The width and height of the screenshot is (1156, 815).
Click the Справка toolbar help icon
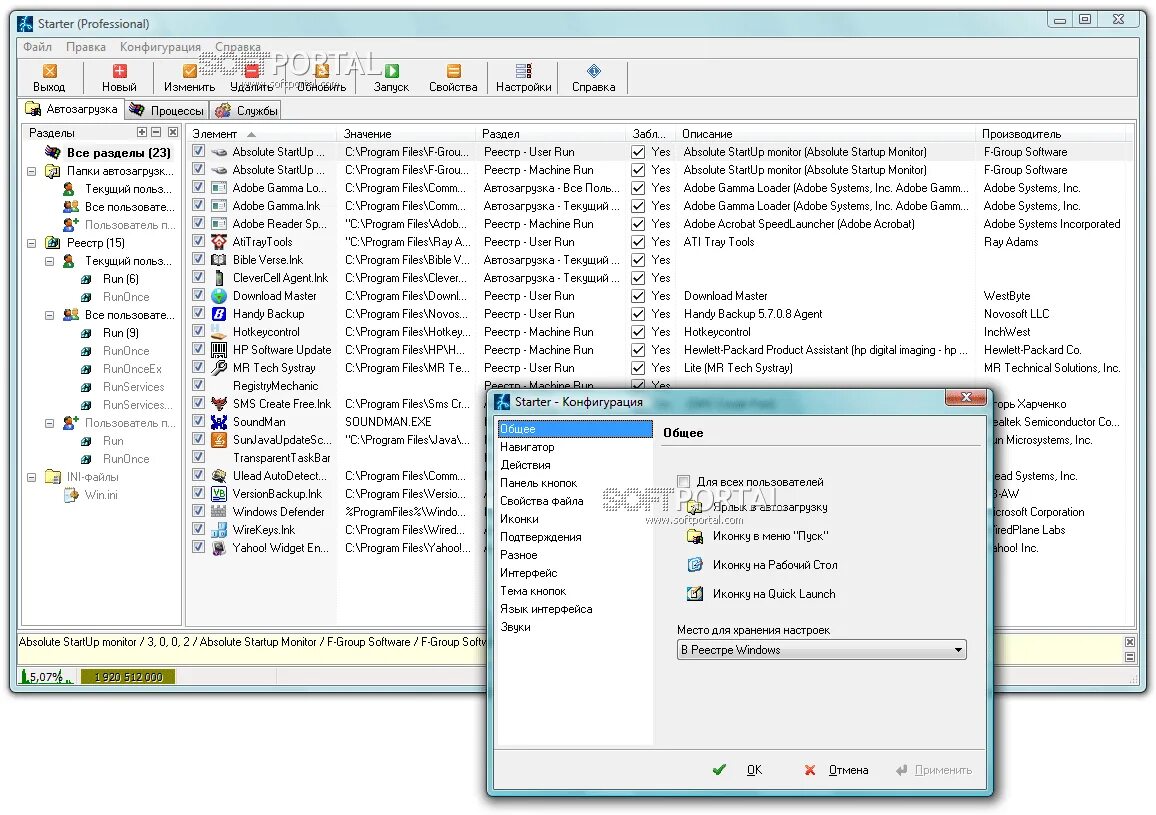[x=593, y=71]
